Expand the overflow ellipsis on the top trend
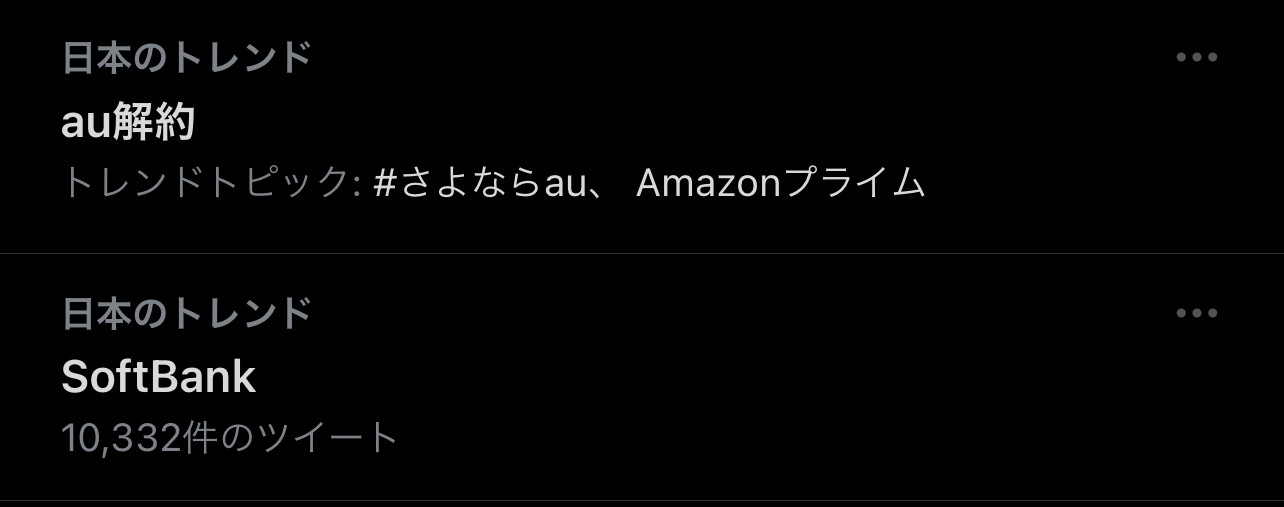Viewport: 1284px width, 507px height. tap(1196, 57)
